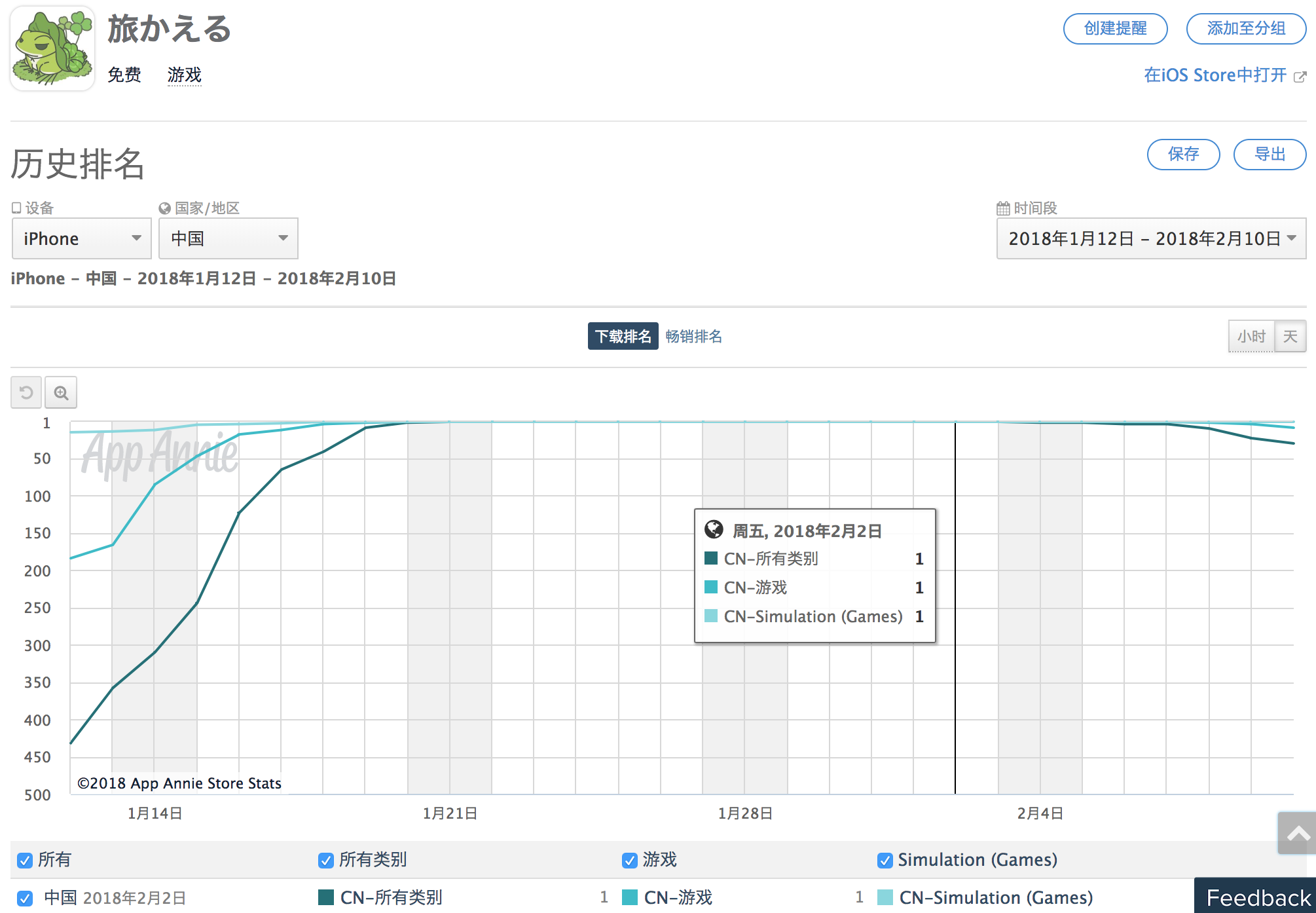The height and width of the screenshot is (913, 1316).
Task: Uncheck the 所有 checkbox
Action: pos(25,861)
